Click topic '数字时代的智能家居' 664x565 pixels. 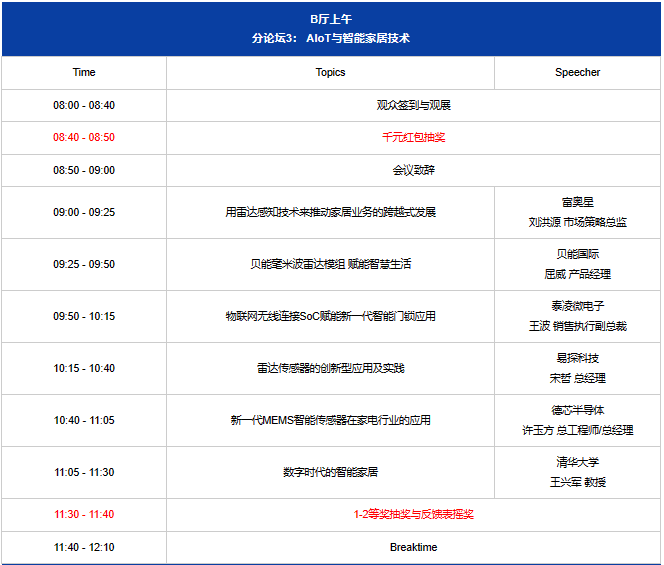pos(330,473)
